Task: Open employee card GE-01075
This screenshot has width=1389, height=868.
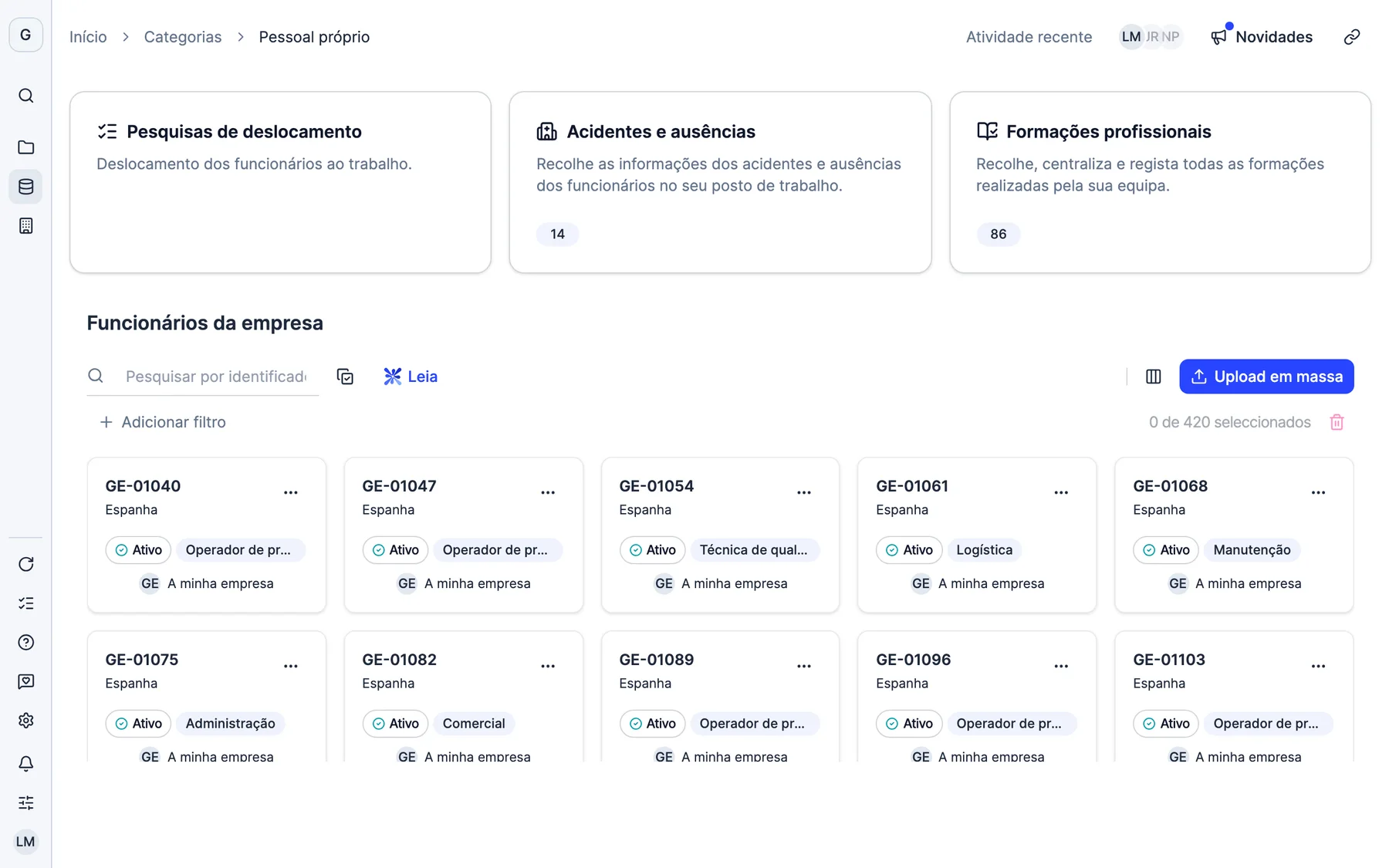Action: (207, 696)
